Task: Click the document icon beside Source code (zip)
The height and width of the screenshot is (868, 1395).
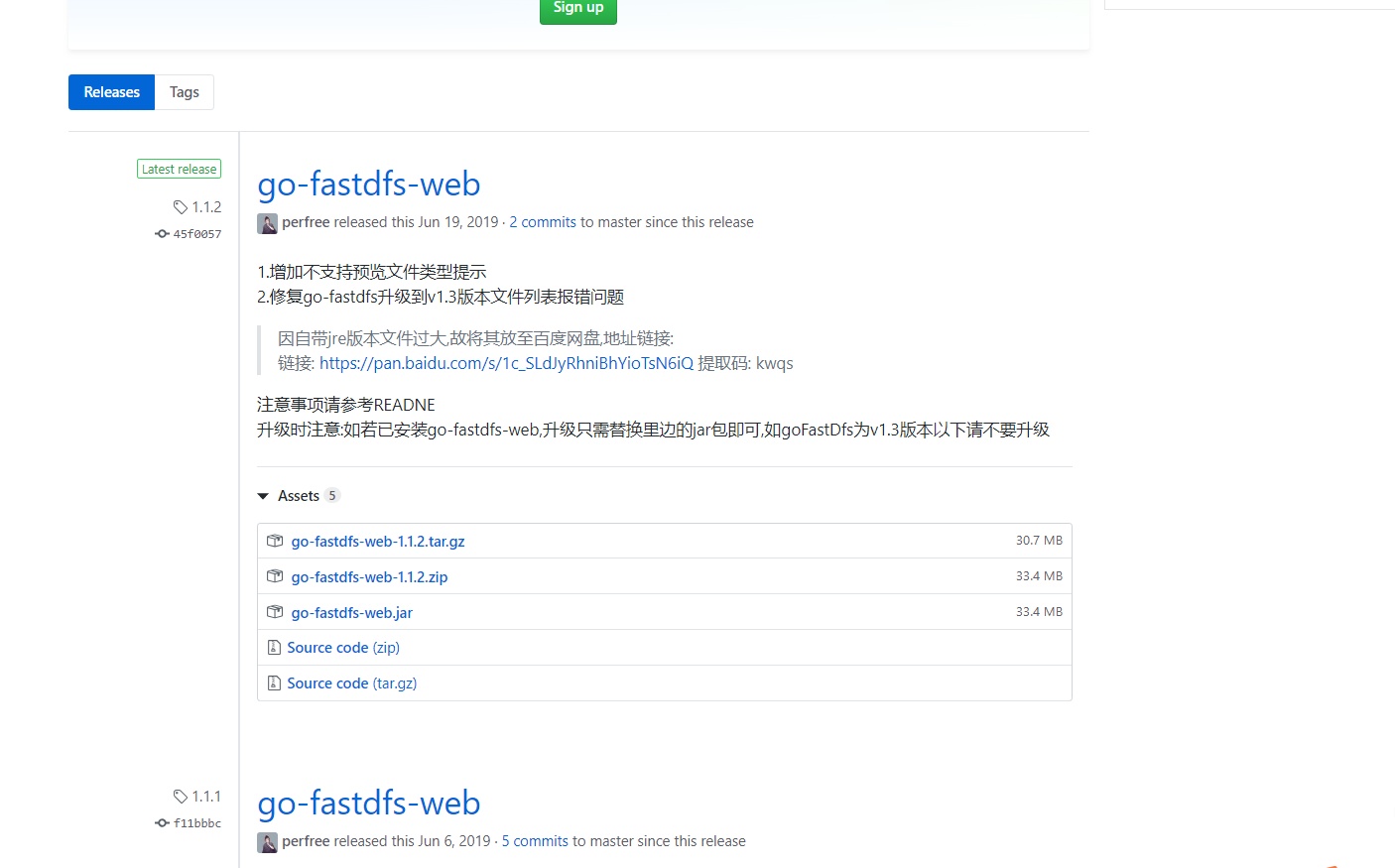Action: click(x=274, y=647)
